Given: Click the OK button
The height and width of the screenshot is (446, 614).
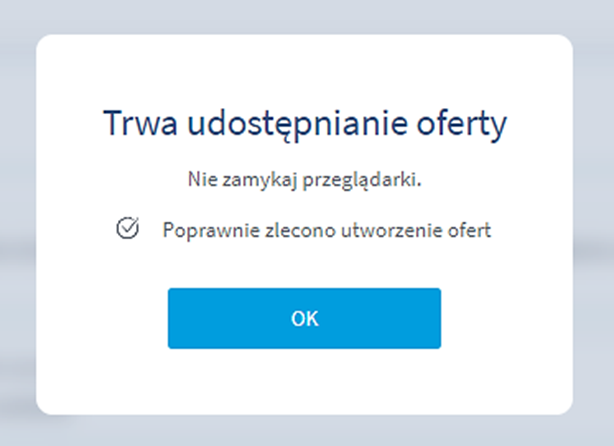Looking at the screenshot, I should (x=304, y=318).
